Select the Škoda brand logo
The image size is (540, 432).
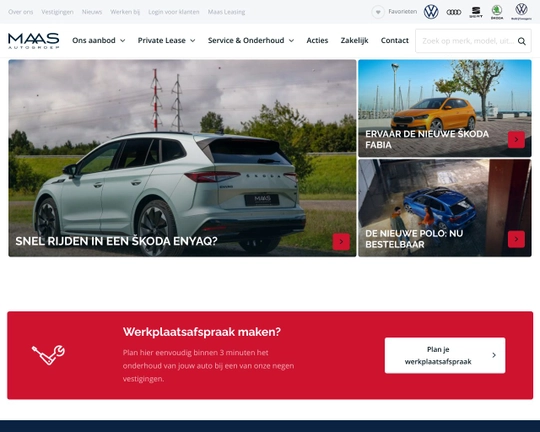pyautogui.click(x=497, y=12)
